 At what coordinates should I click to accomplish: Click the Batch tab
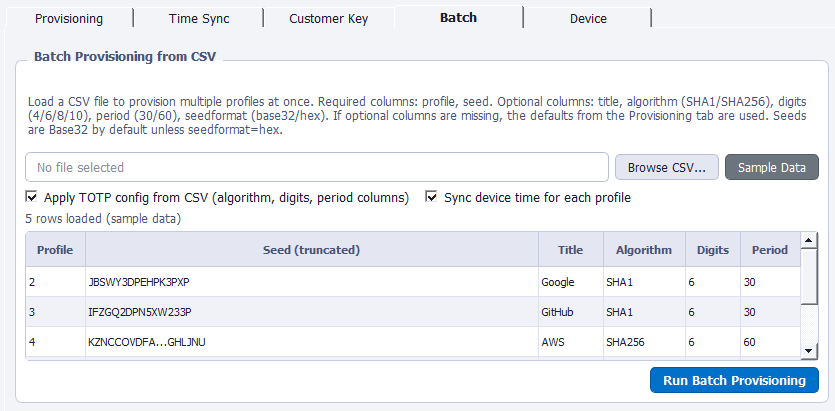tap(458, 18)
